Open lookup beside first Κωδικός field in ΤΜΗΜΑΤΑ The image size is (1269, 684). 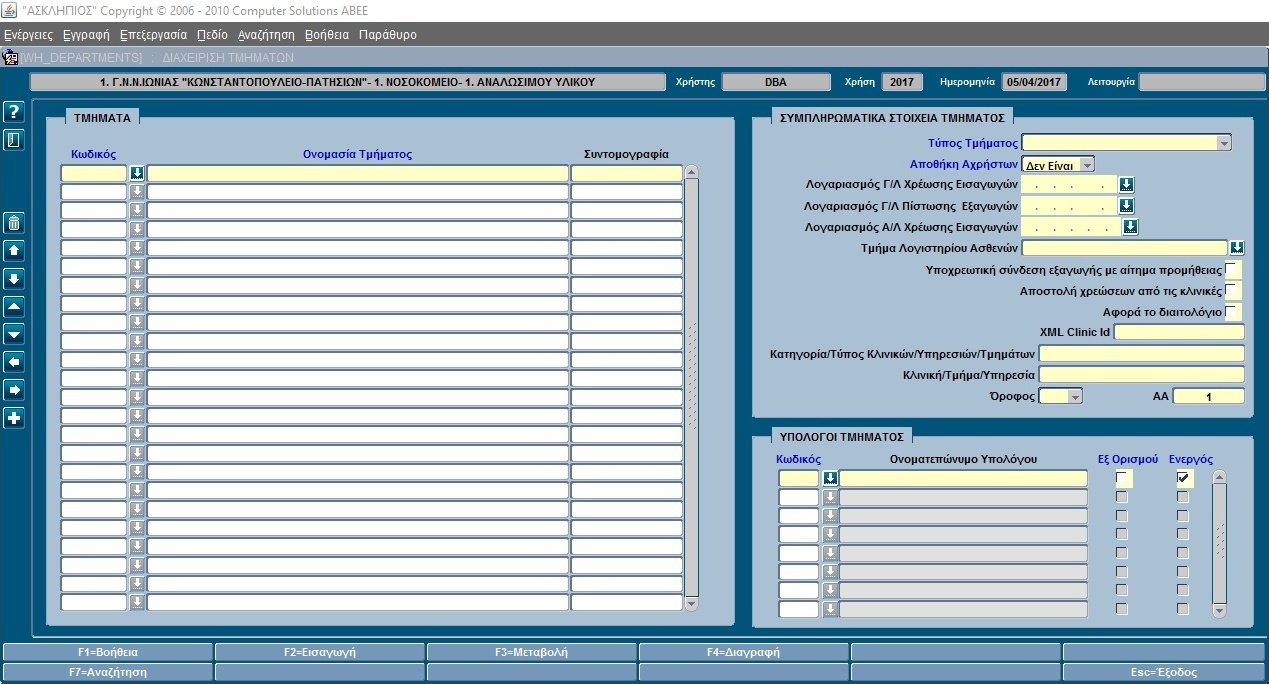[x=137, y=173]
